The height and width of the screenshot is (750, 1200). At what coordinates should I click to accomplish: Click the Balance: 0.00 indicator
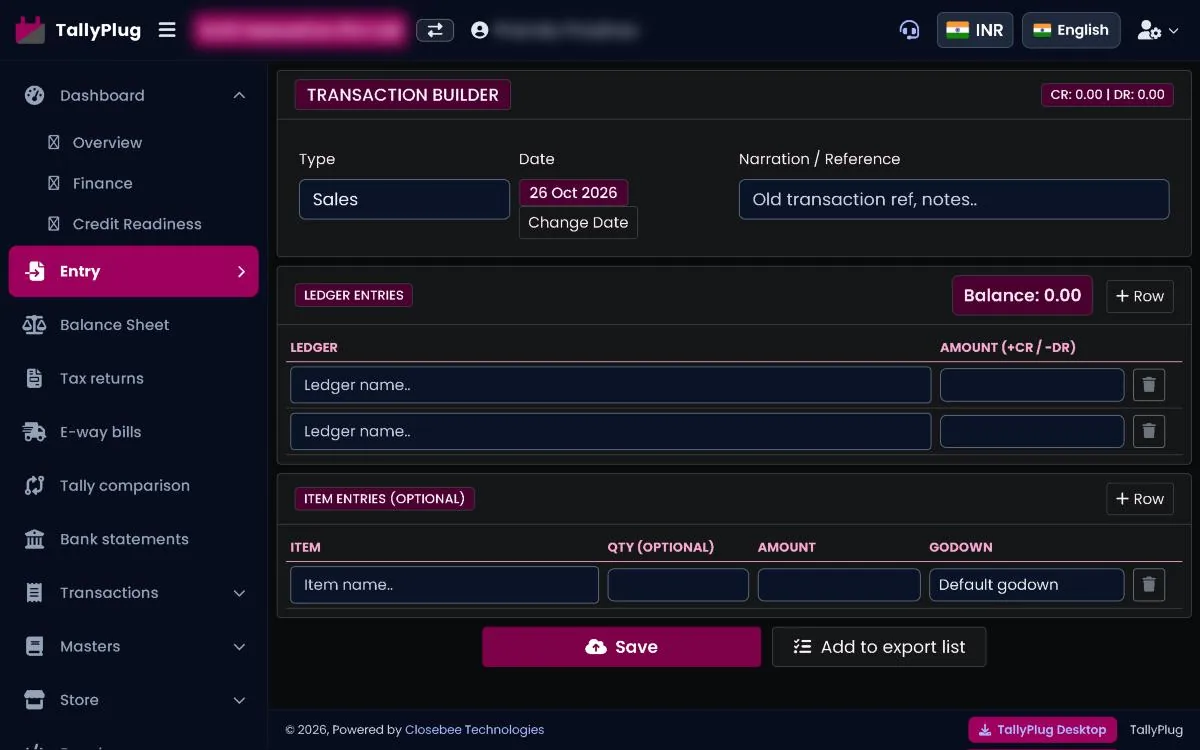(x=1022, y=296)
